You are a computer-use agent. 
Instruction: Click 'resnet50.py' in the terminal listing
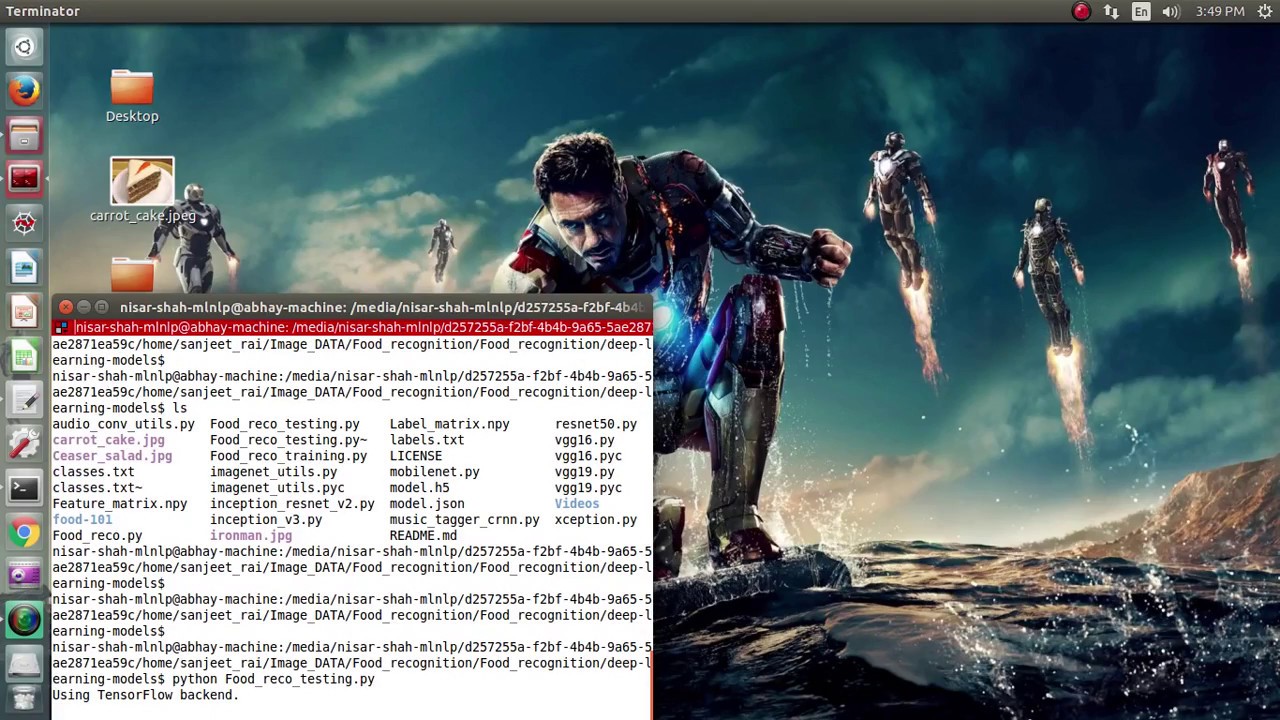tap(596, 424)
